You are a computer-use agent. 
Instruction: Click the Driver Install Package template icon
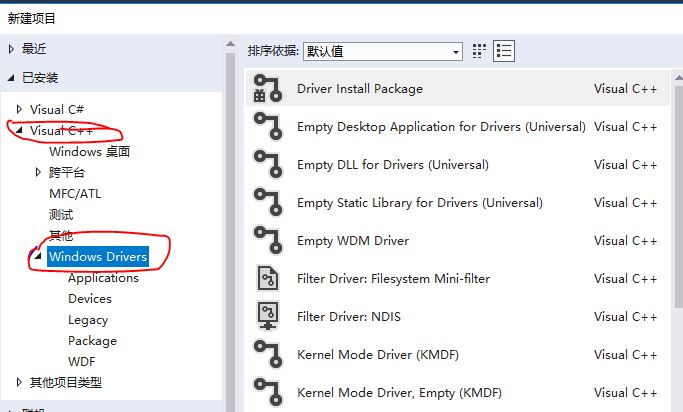tap(267, 88)
